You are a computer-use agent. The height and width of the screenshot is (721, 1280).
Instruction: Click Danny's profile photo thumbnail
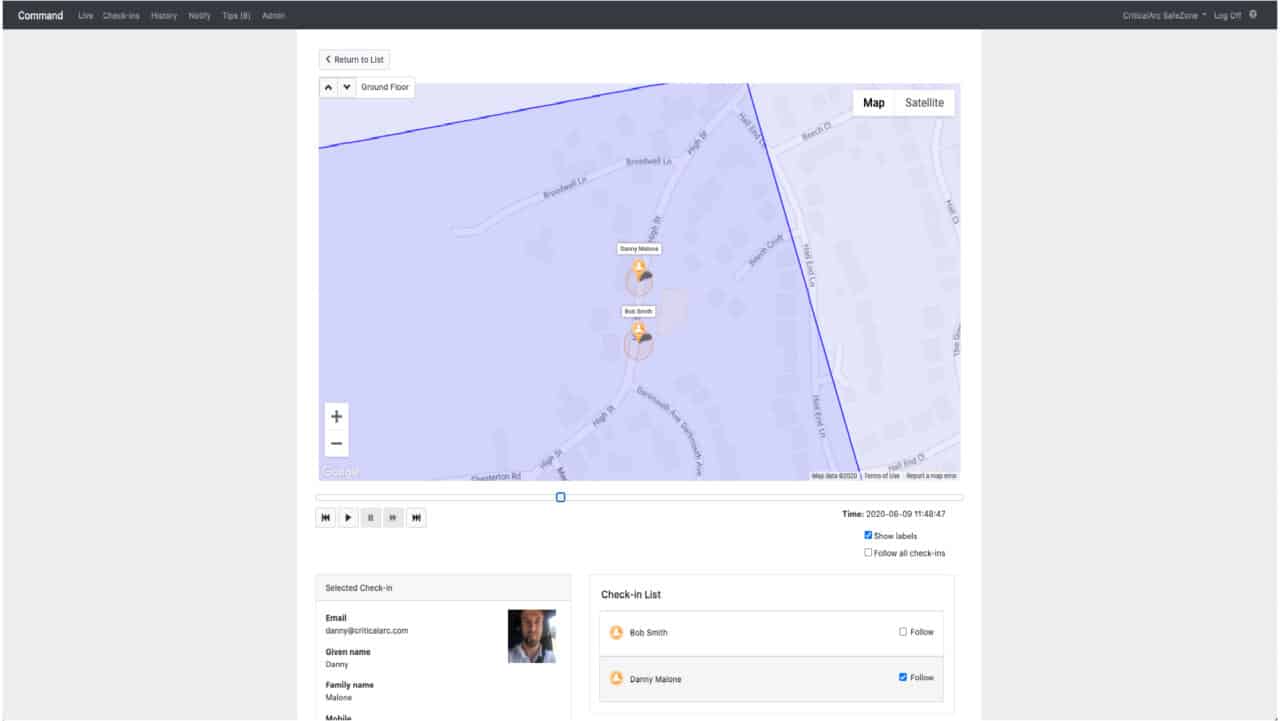(531, 635)
